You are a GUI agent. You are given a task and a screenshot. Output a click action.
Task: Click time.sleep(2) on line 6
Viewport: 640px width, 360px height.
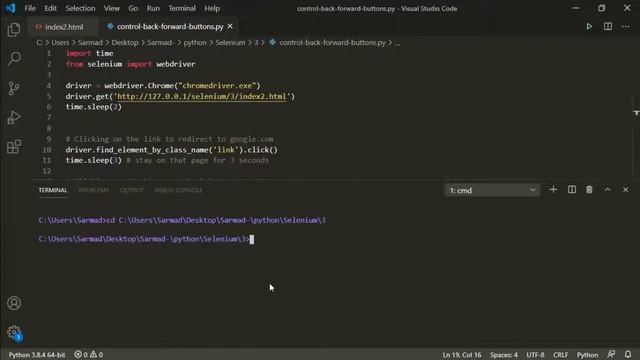click(x=93, y=107)
